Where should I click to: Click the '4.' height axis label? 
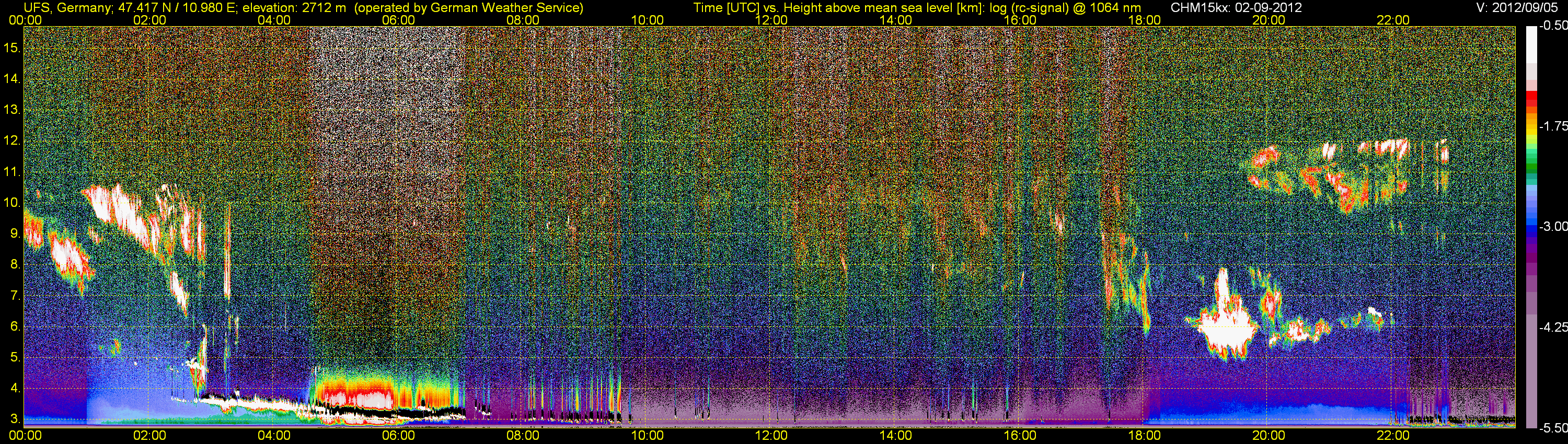[x=15, y=388]
